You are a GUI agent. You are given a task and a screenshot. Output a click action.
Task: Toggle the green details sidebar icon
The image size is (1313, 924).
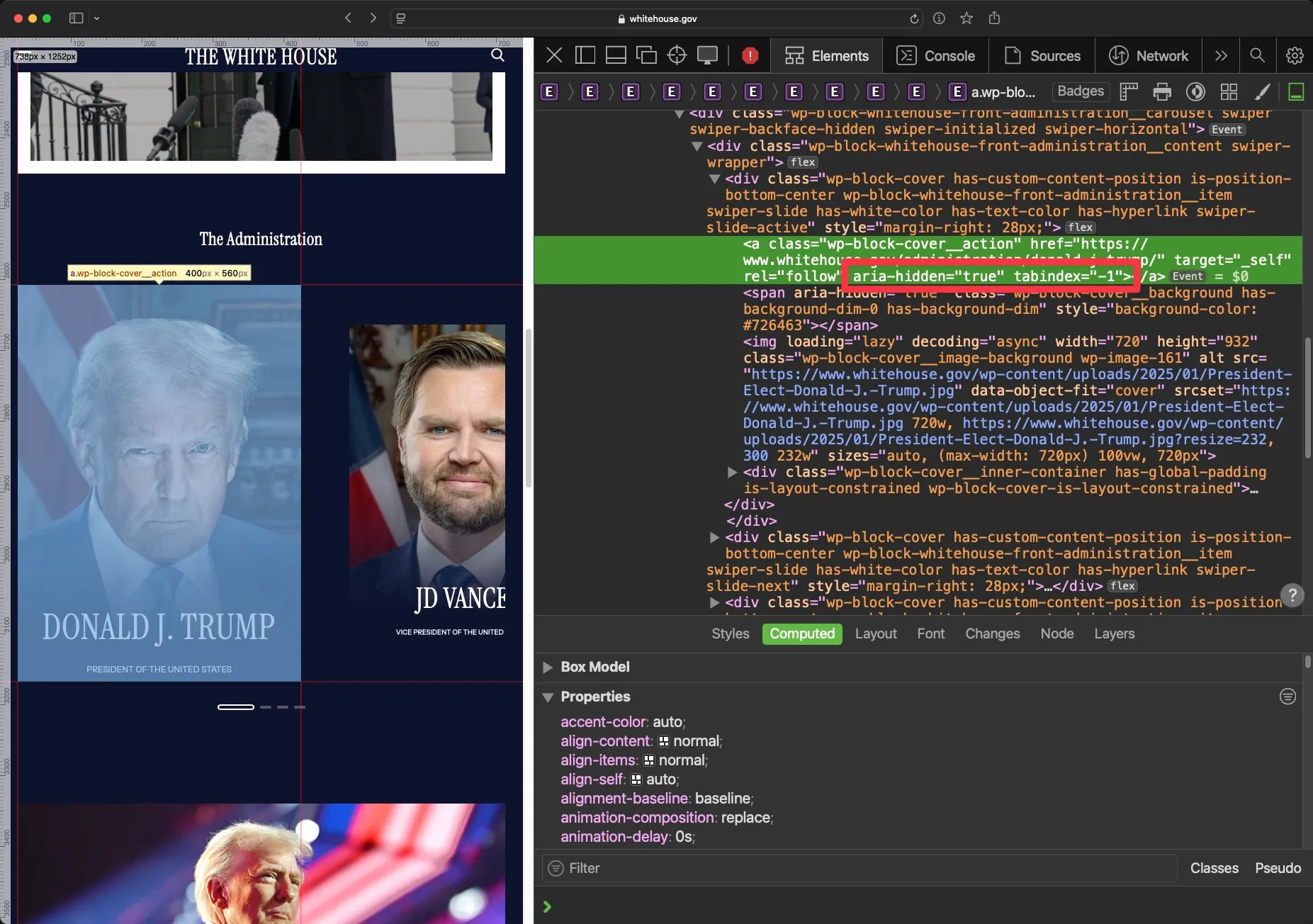(1296, 91)
